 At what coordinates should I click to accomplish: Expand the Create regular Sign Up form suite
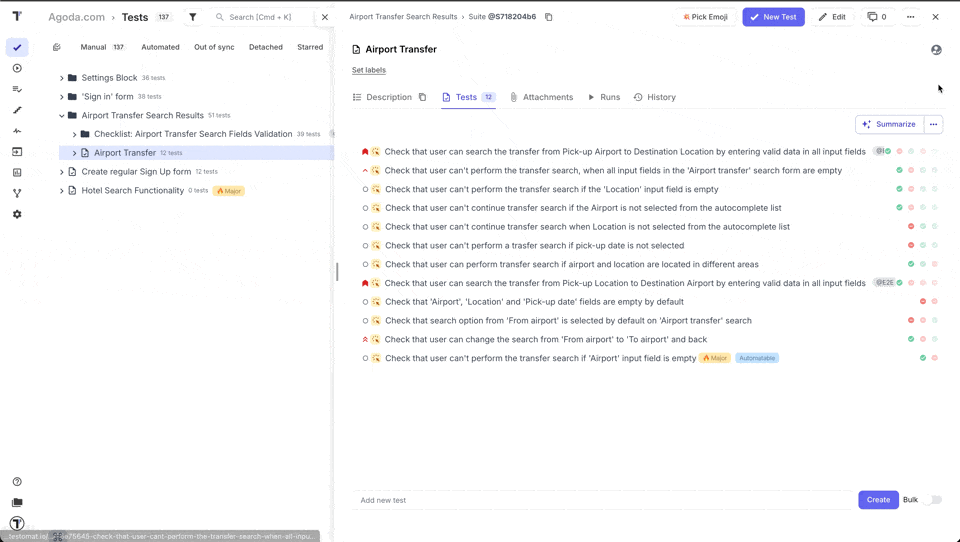tap(61, 172)
